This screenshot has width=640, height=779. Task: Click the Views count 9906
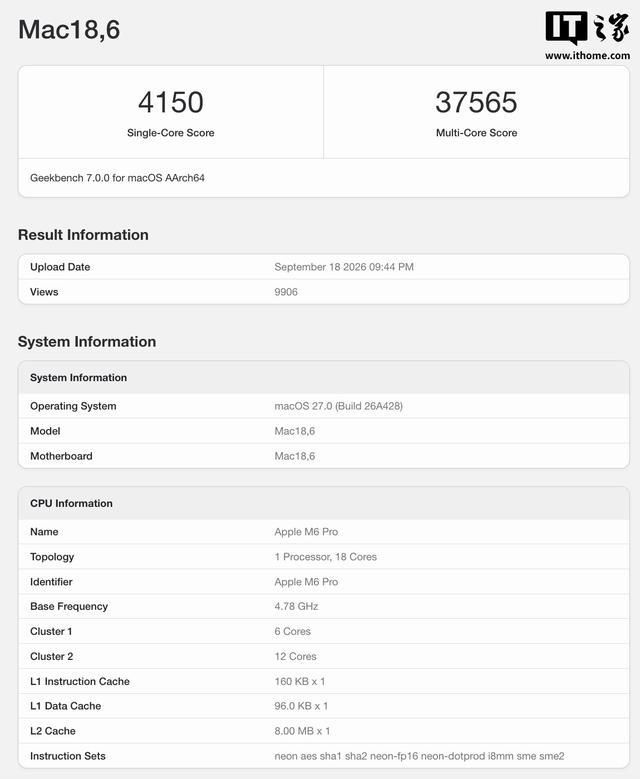pyautogui.click(x=286, y=292)
